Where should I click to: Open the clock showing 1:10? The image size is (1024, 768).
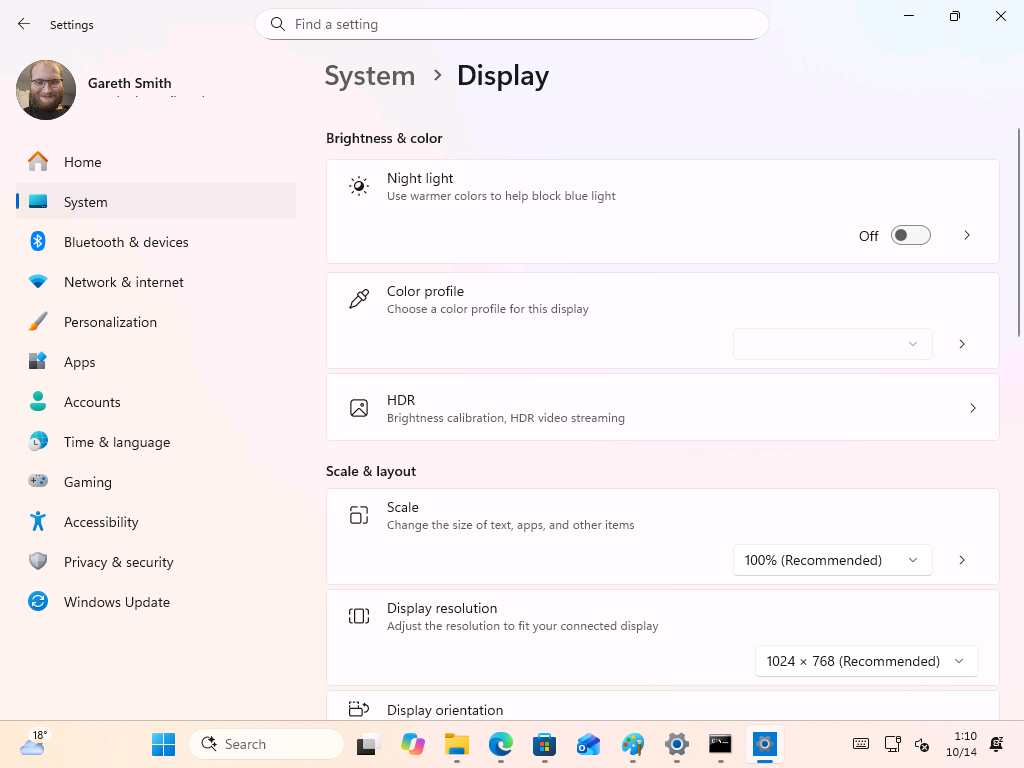pyautogui.click(x=962, y=744)
